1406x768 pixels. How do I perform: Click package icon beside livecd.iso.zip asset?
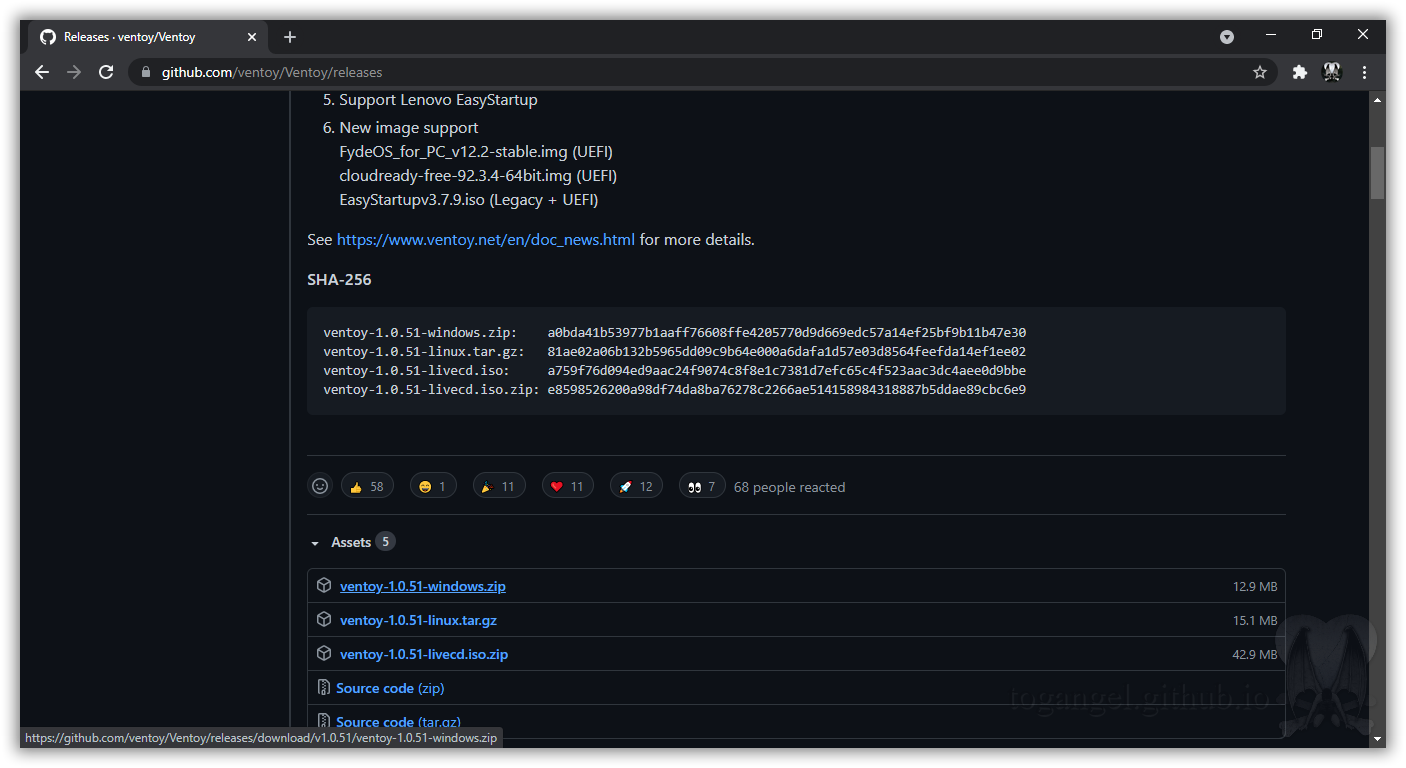point(324,653)
